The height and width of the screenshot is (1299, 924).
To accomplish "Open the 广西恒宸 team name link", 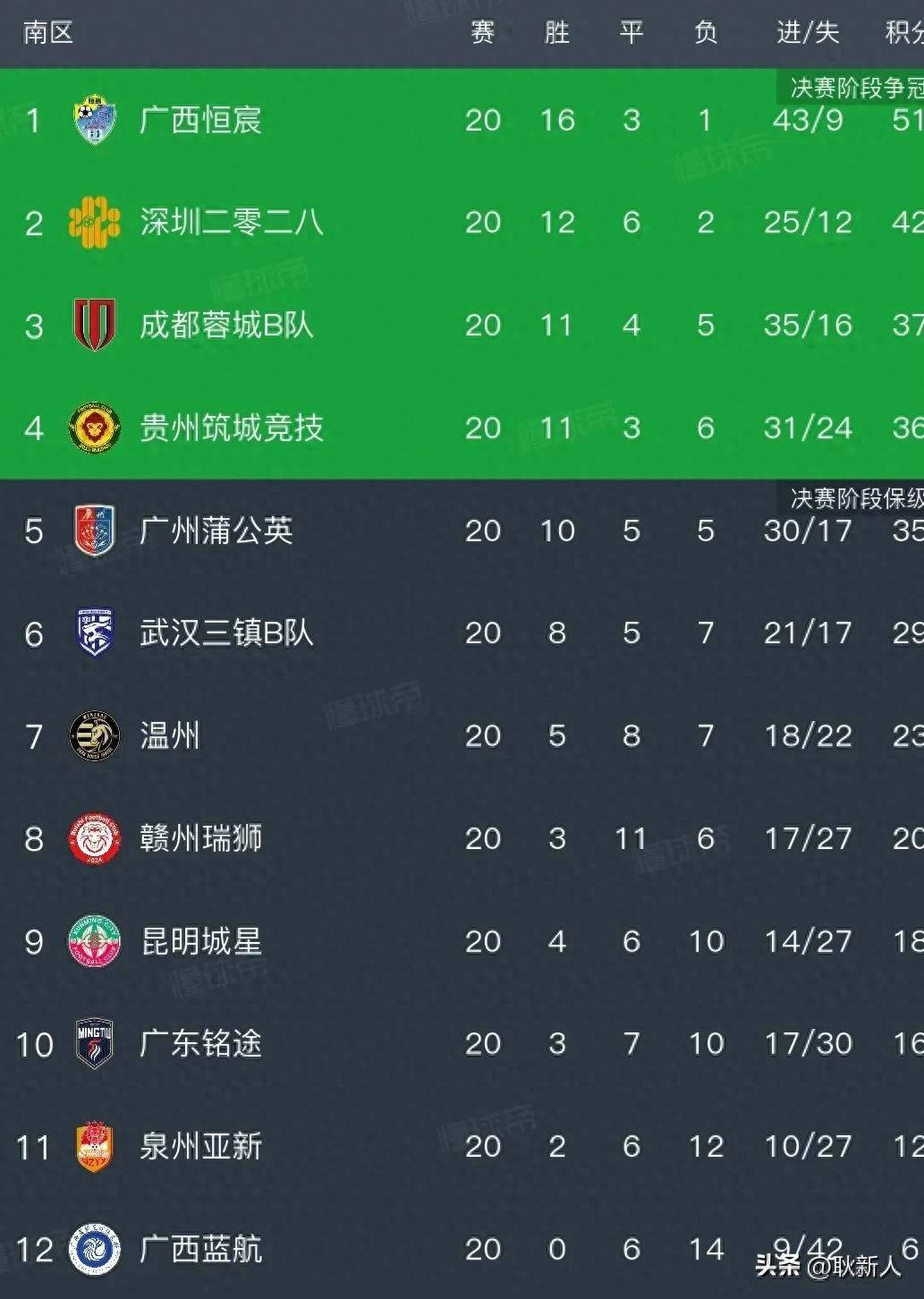I will pyautogui.click(x=200, y=120).
